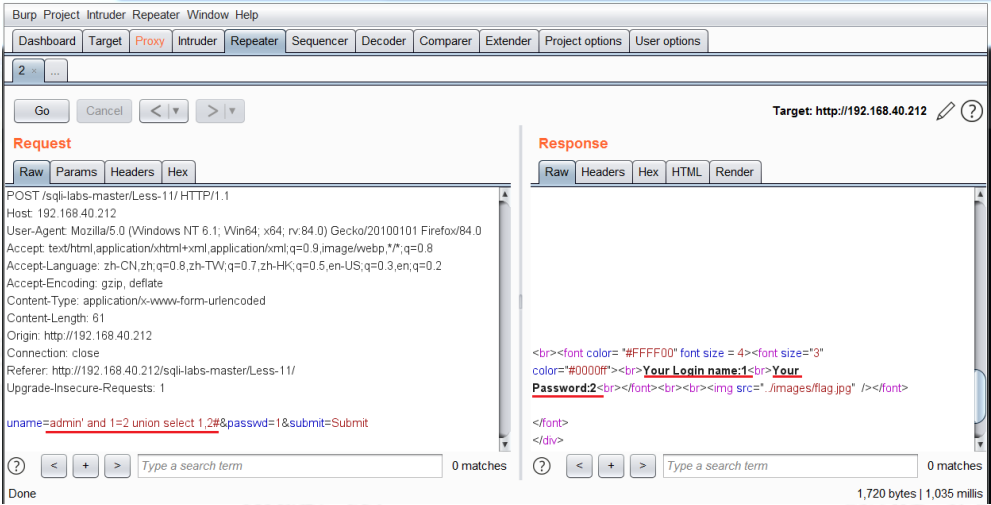Click the plus button in request search
Viewport: 991px width, 505px height.
point(85,466)
